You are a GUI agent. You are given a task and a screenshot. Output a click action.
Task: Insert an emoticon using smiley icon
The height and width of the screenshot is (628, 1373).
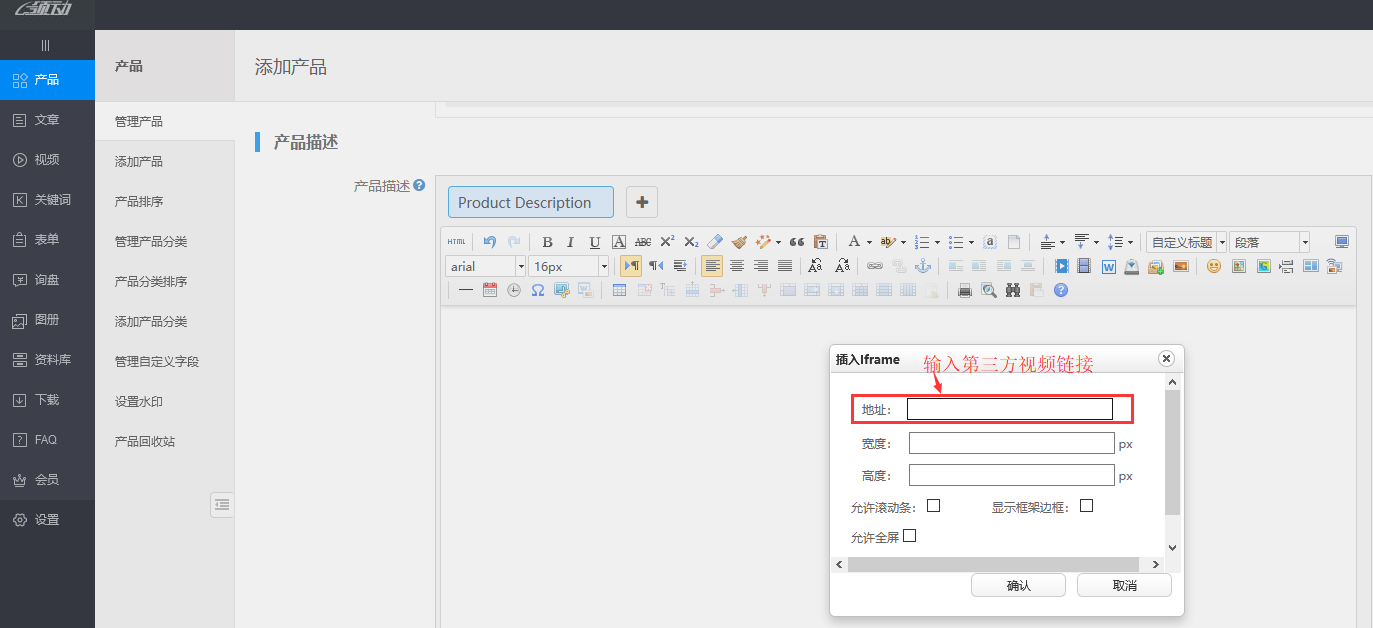1213,266
